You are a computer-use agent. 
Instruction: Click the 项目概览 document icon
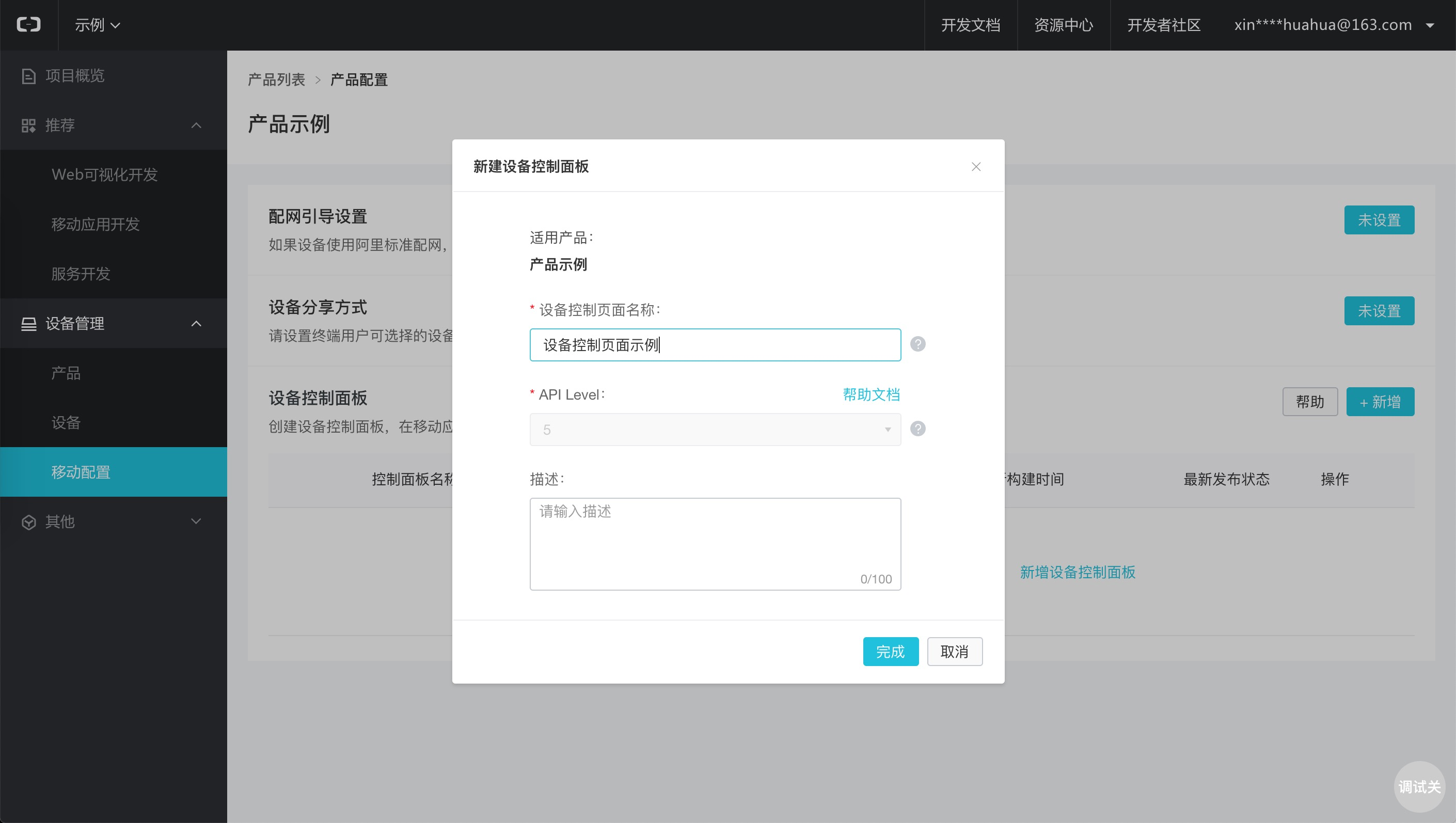point(28,76)
